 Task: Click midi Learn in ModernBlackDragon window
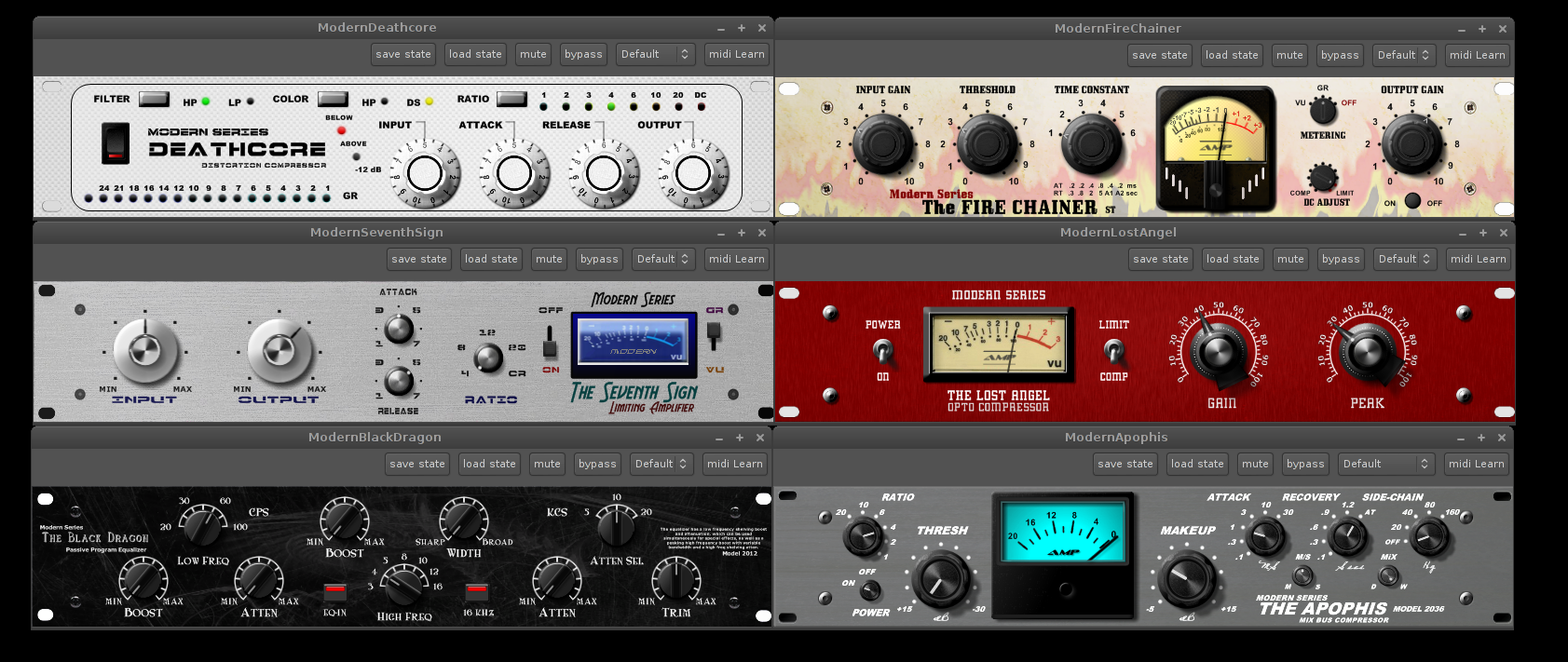point(735,464)
